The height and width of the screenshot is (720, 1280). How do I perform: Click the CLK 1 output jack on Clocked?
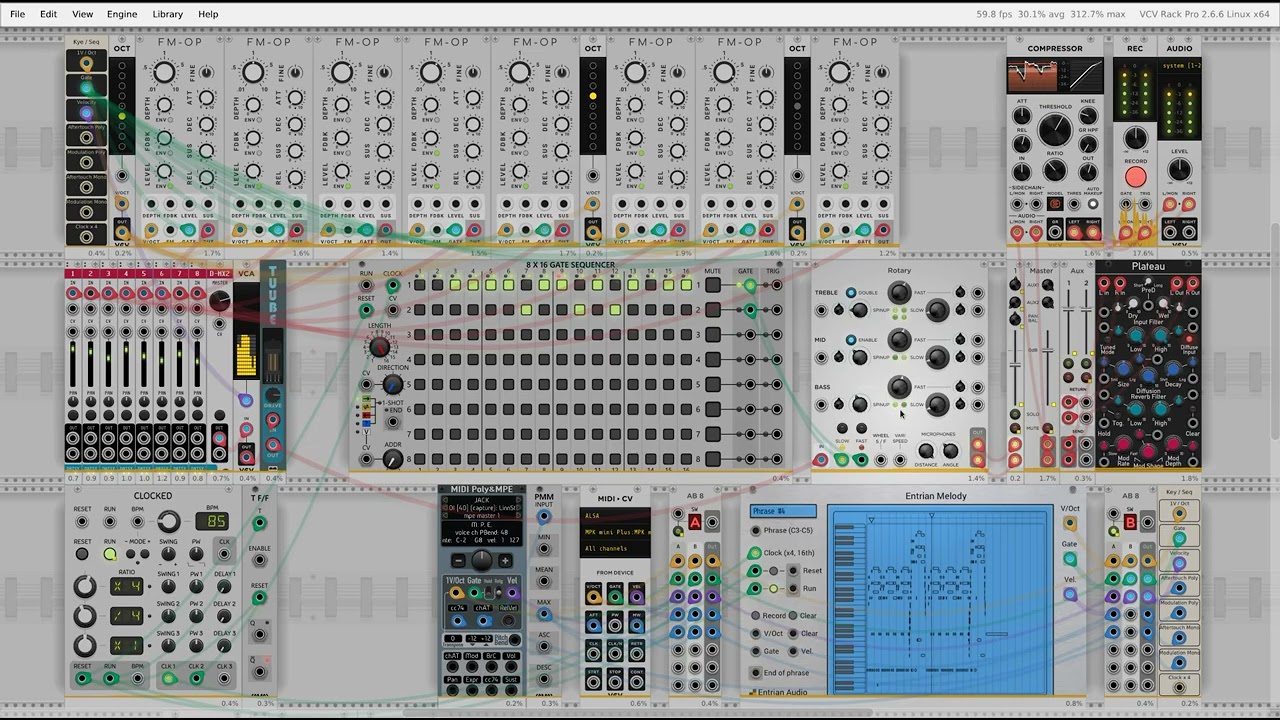pyautogui.click(x=168, y=679)
